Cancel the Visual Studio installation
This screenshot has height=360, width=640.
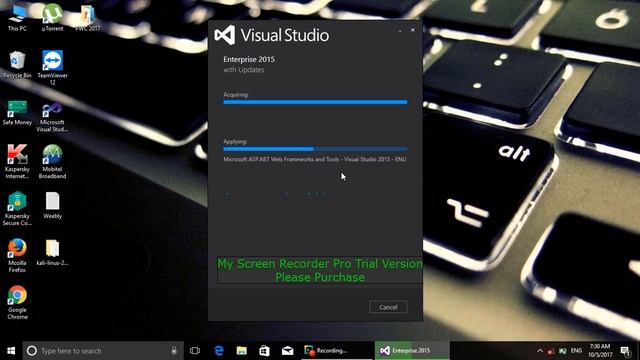[388, 307]
